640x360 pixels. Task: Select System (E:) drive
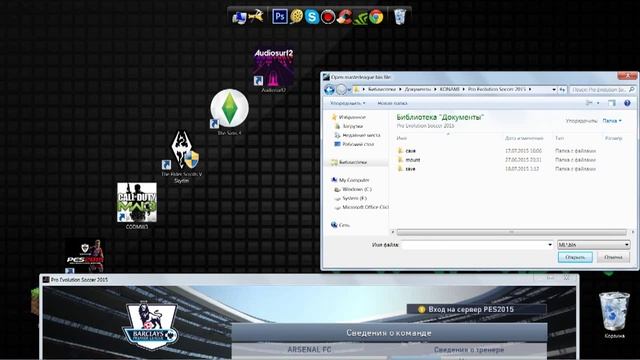pos(354,198)
